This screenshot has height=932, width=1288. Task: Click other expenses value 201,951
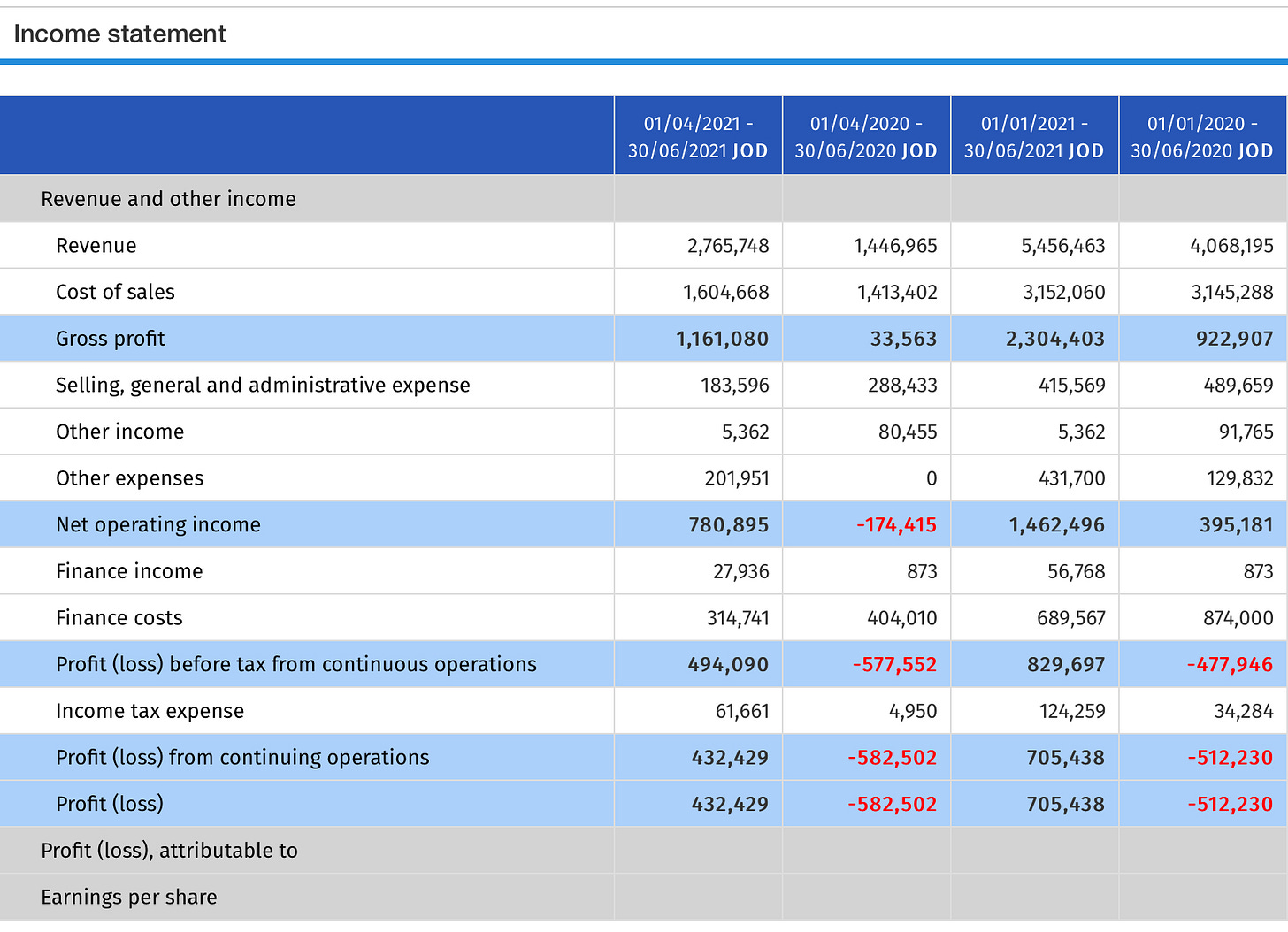coord(737,478)
